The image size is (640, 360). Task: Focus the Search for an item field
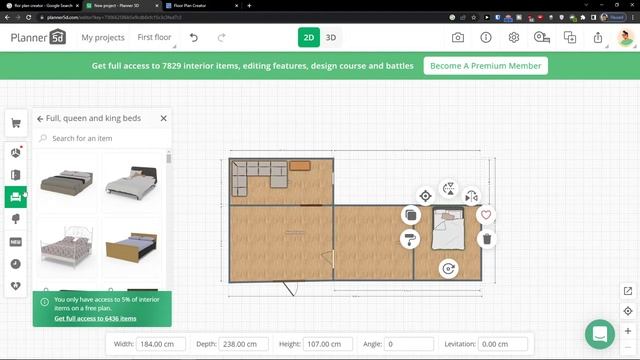[x=102, y=138]
